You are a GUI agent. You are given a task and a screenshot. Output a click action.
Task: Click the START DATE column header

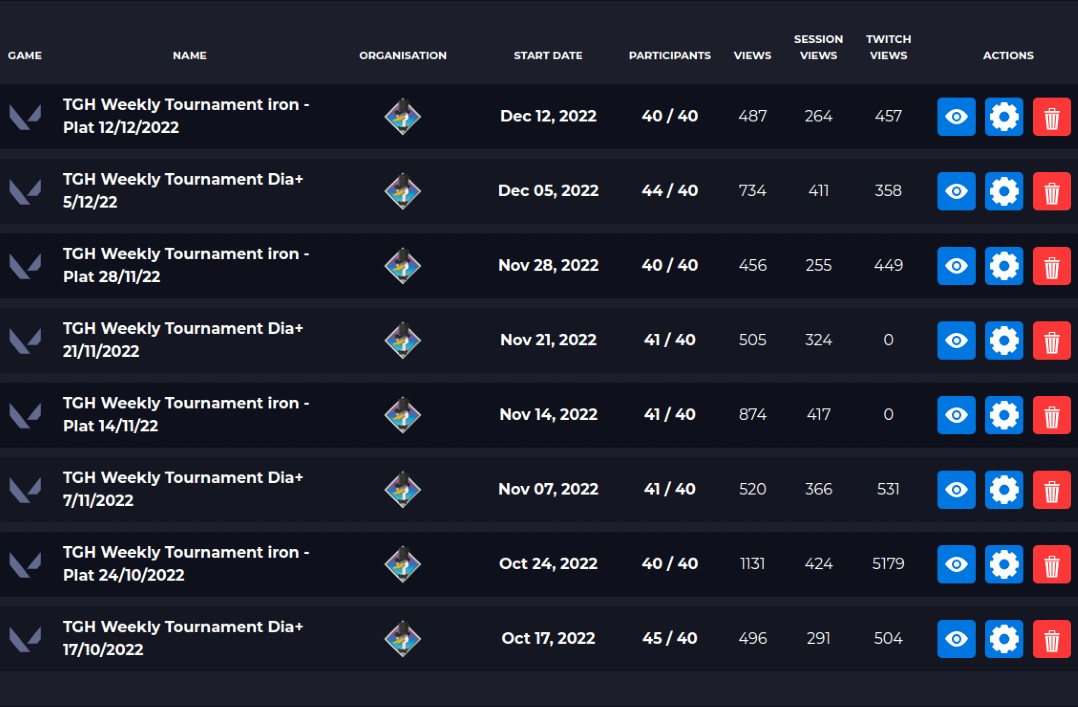[548, 55]
